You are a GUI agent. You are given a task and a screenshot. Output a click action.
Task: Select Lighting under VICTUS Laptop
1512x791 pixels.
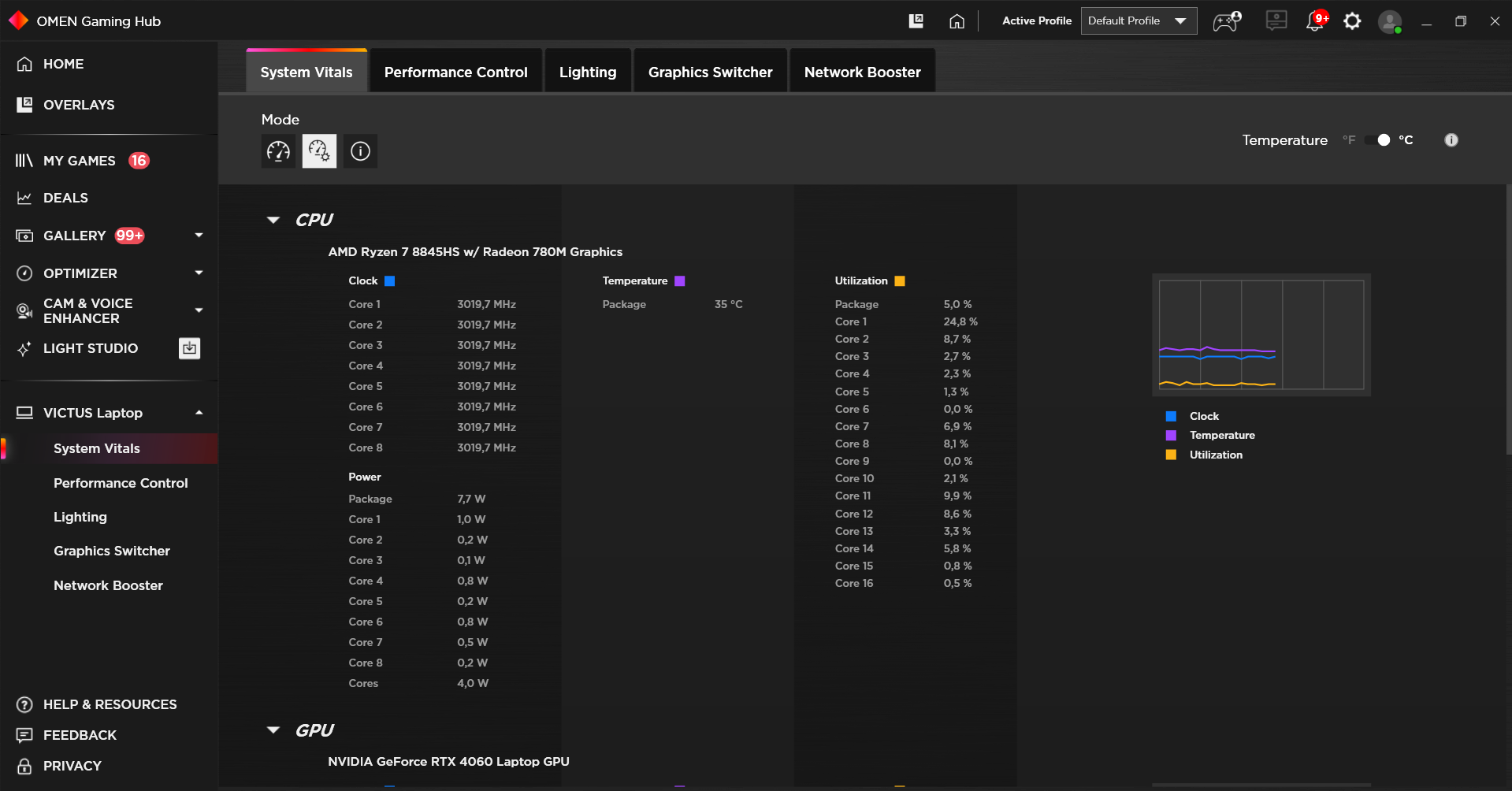(80, 517)
